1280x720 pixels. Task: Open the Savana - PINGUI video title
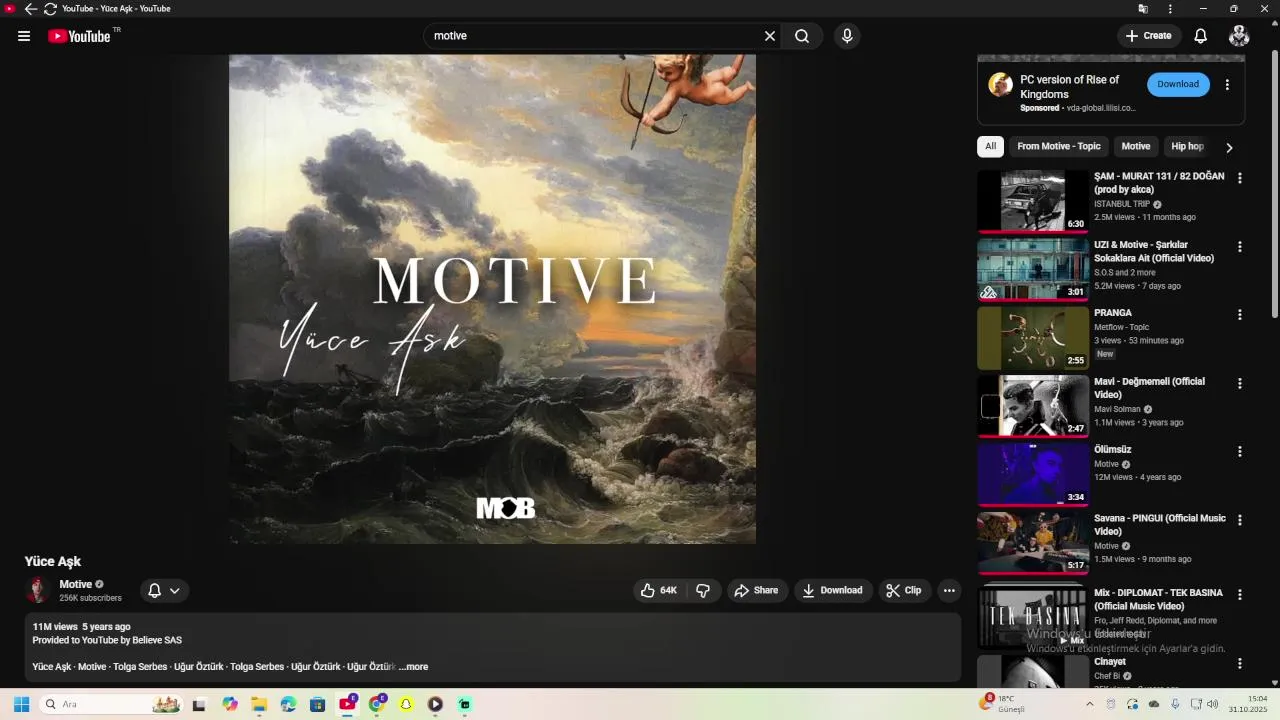click(x=1160, y=525)
